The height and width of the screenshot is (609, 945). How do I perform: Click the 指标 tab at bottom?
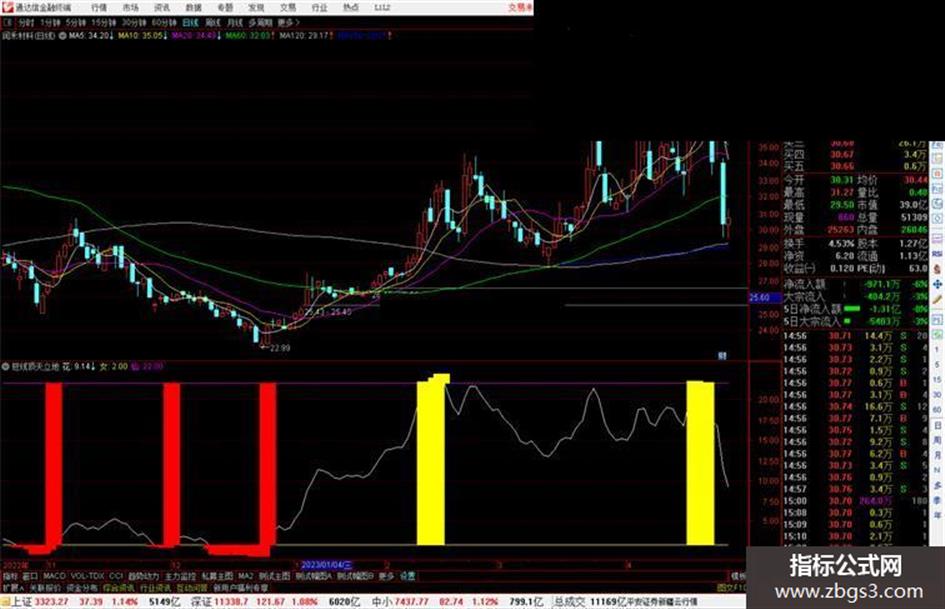point(10,576)
